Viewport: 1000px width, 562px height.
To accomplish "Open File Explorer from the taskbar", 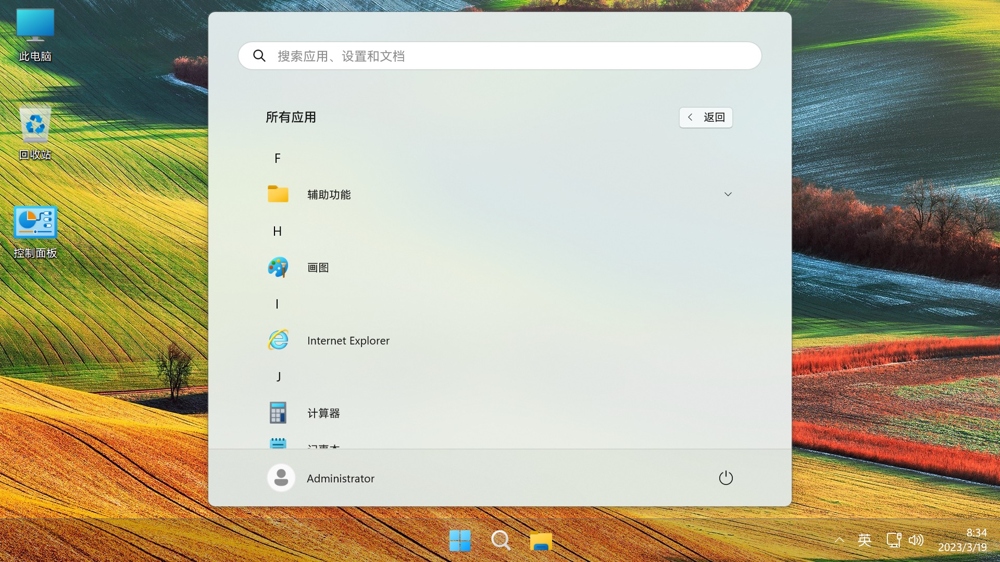I will [541, 541].
